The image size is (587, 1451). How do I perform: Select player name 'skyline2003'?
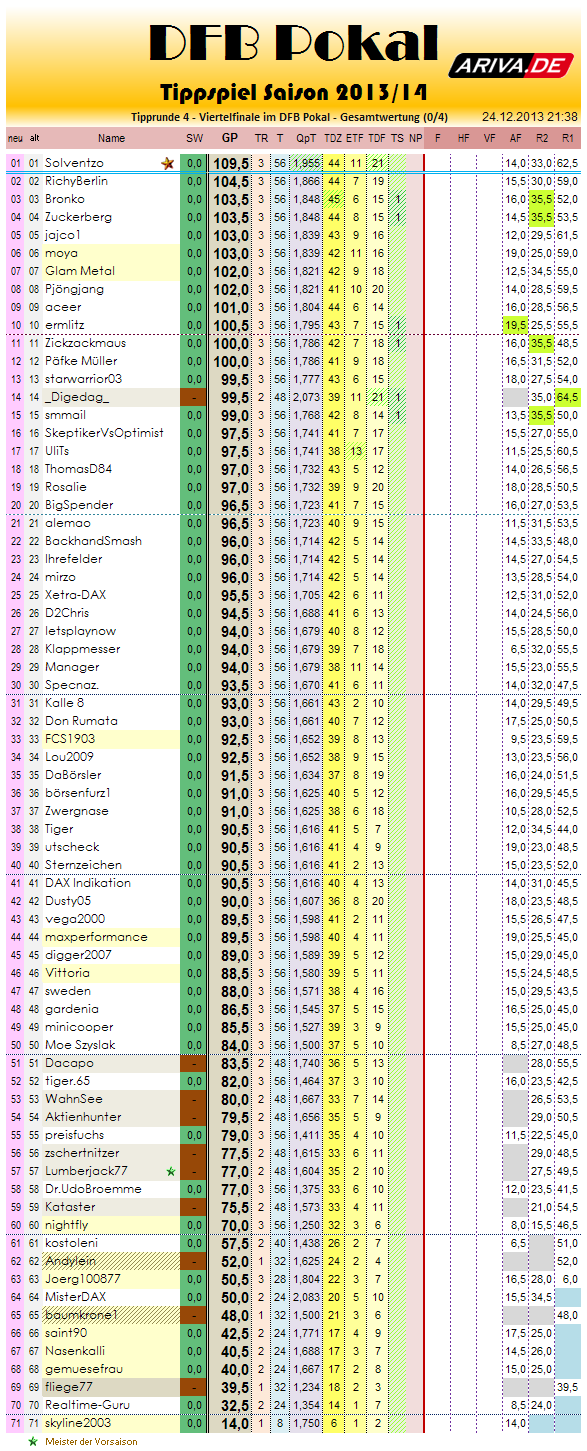click(x=78, y=1423)
